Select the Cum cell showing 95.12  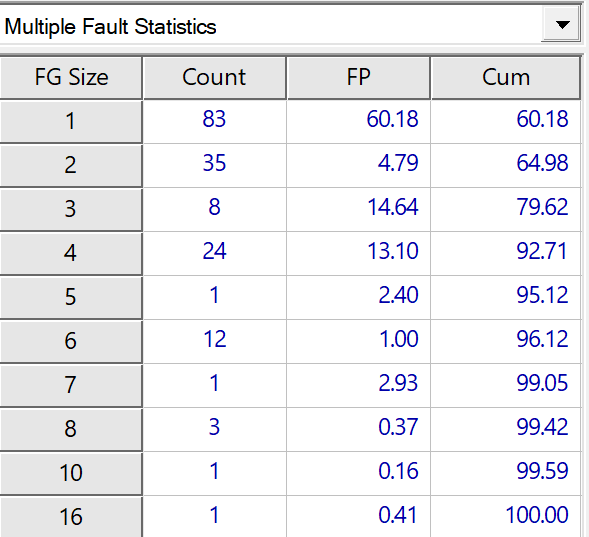506,297
